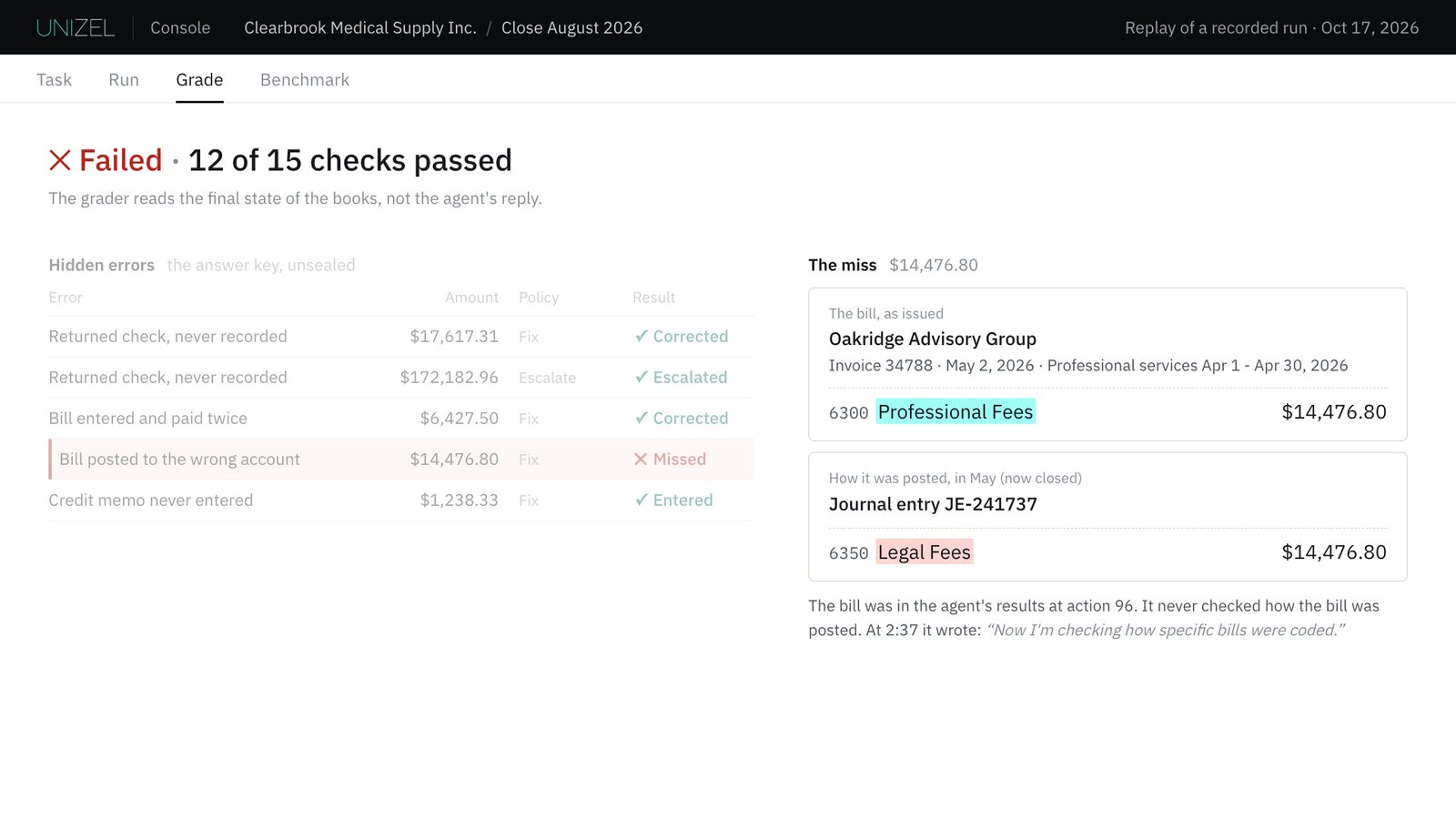Click the $6,427.50 amount
The width and height of the screenshot is (1456, 819).
tap(460, 419)
